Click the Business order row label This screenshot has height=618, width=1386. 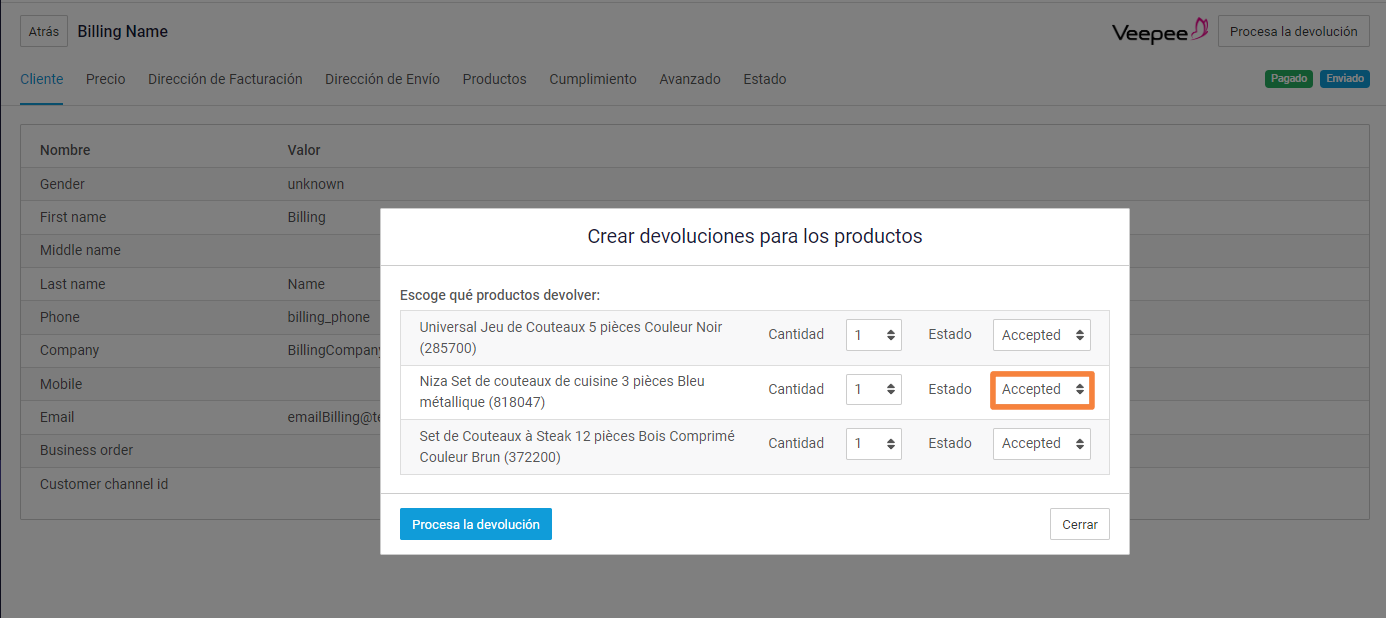(x=86, y=450)
